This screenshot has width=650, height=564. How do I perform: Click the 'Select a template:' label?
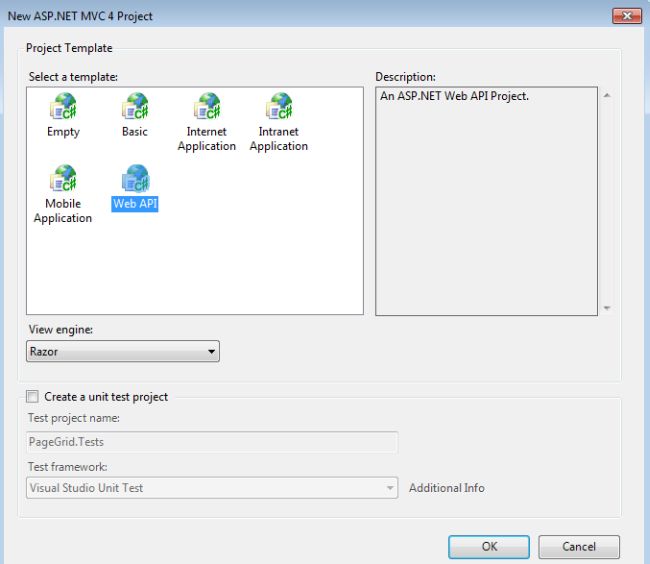(73, 77)
